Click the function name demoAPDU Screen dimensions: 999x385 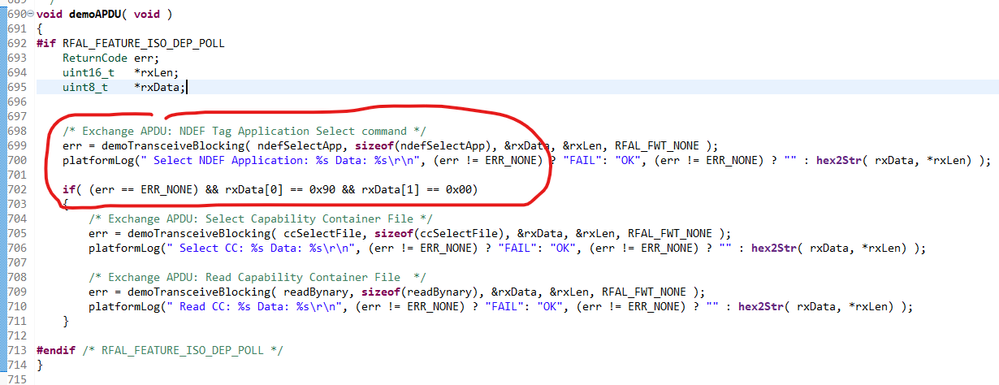96,14
